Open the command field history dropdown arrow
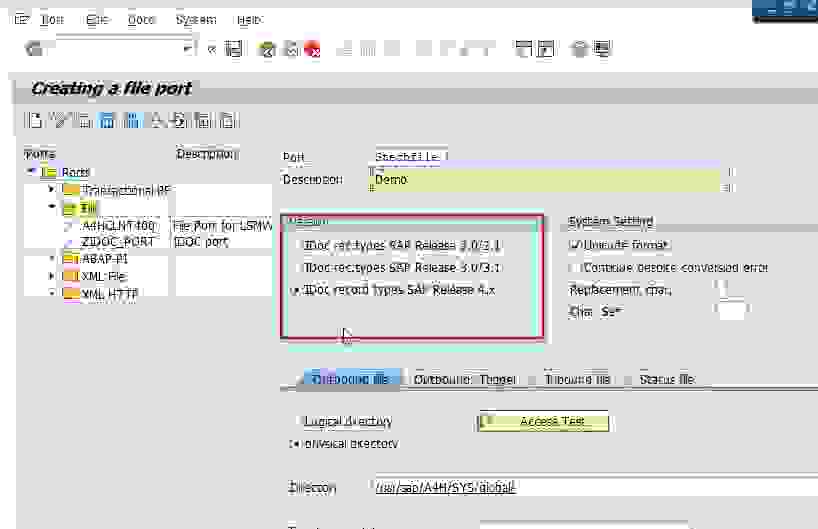 tap(189, 50)
